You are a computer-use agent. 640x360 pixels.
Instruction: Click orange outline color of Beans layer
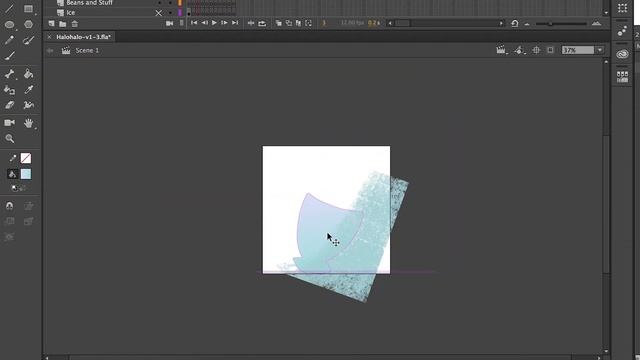click(180, 3)
